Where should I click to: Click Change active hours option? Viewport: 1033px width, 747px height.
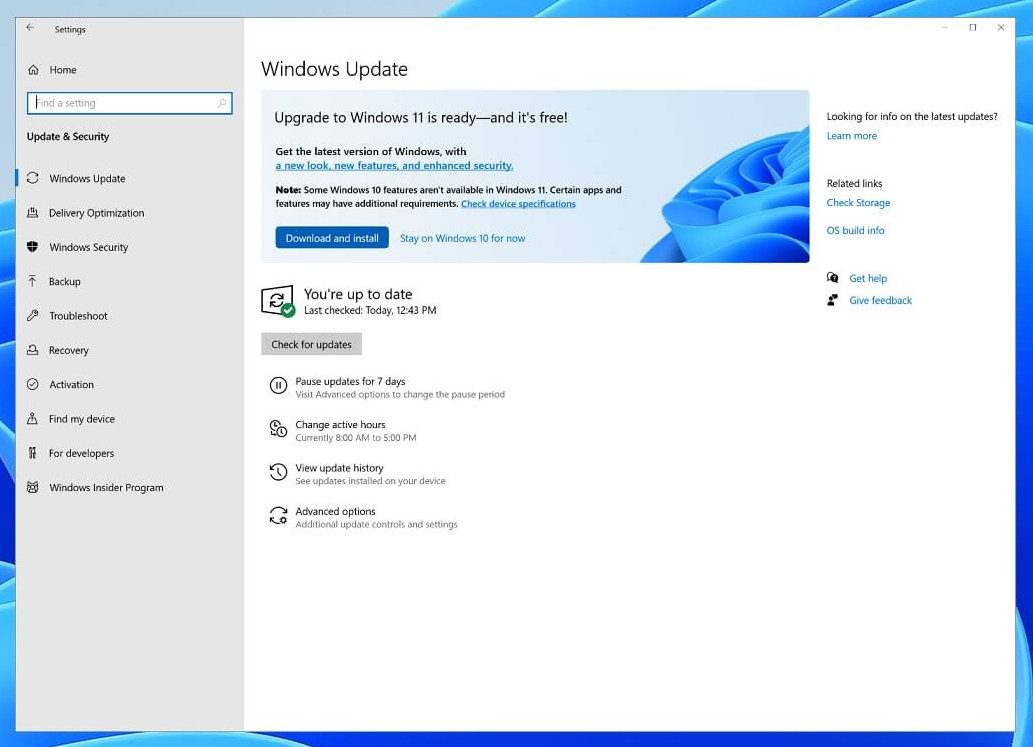point(340,424)
